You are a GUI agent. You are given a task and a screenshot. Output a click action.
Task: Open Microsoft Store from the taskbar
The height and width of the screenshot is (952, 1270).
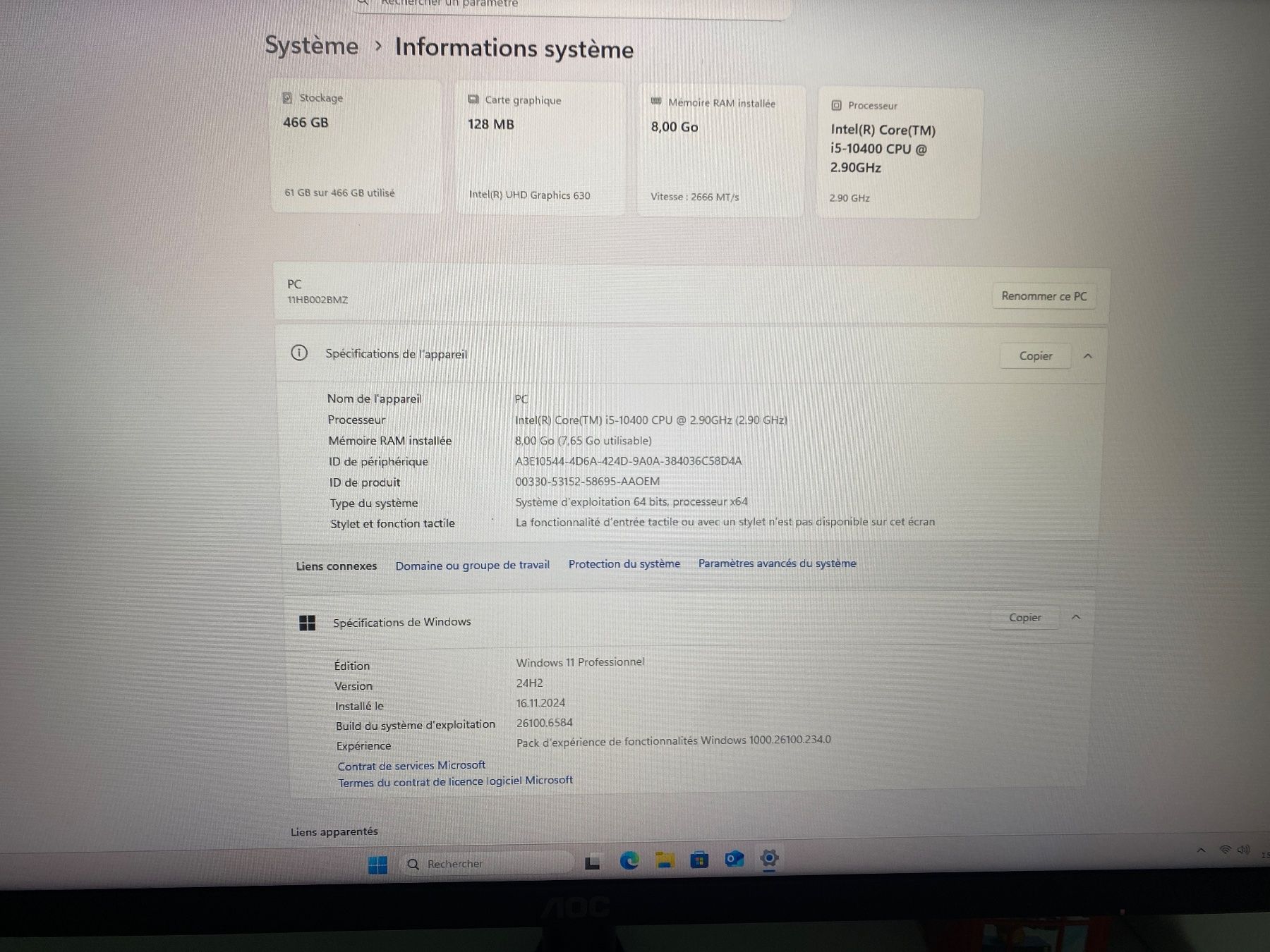coord(699,860)
